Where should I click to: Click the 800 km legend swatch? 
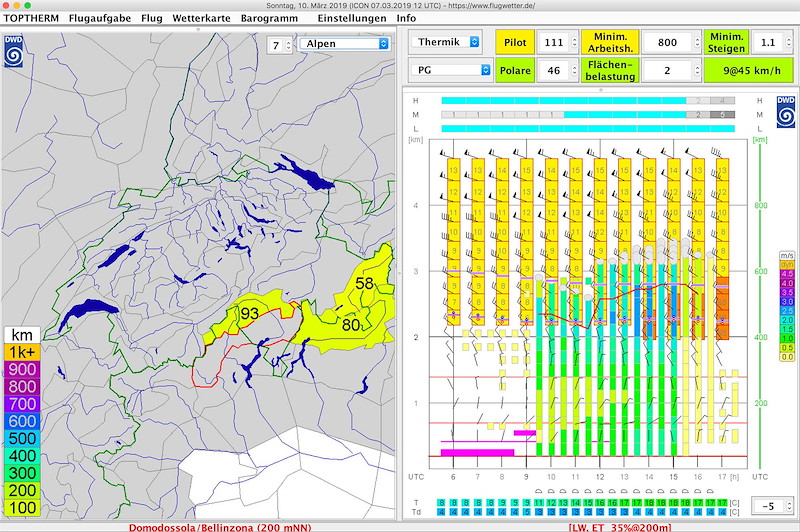22,387
